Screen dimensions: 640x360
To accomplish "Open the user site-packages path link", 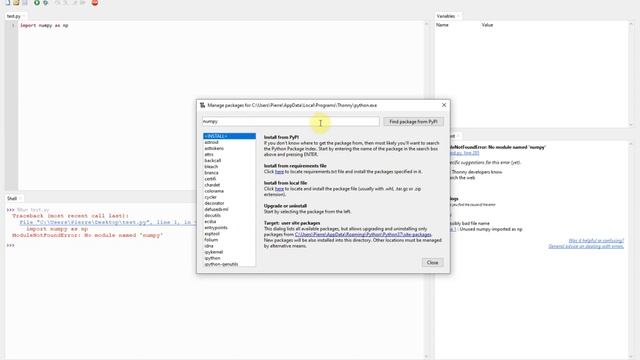I will [363, 235].
